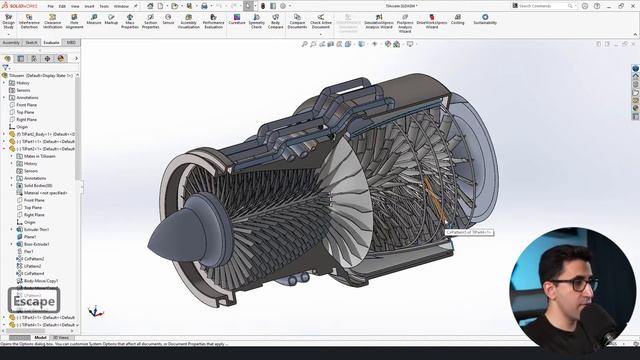
Task: Open the Window menu
Action: 121,6
